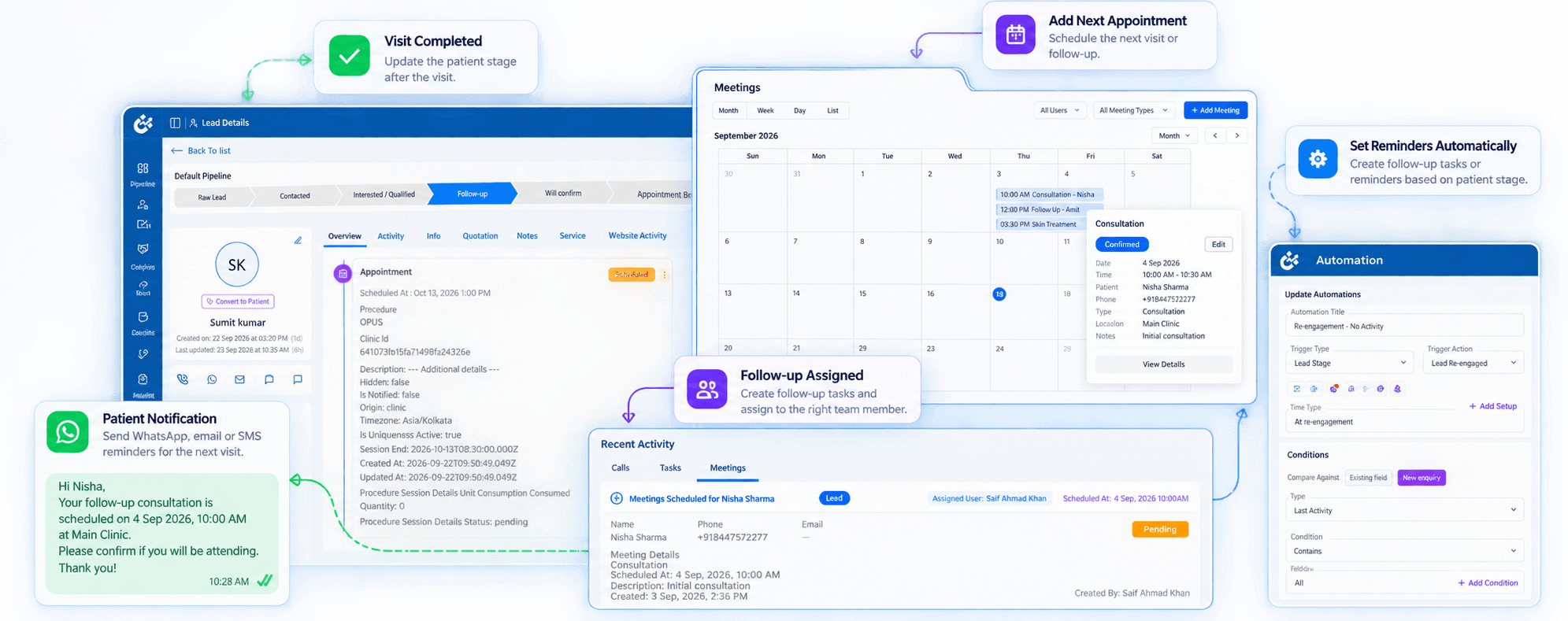Viewport: 1568px width, 621px height.
Task: Click the 10:00 AM Consultation - Nisha calendar event
Action: tap(1049, 194)
